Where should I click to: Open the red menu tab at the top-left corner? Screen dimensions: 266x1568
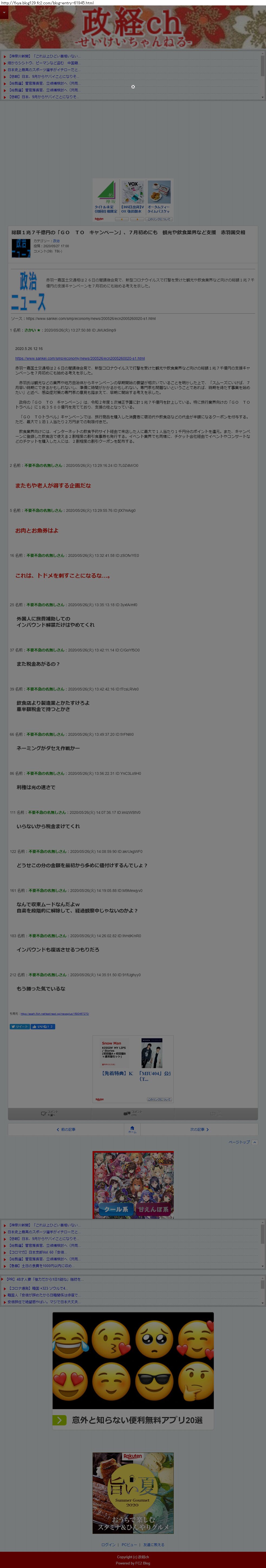tap(4, 13)
